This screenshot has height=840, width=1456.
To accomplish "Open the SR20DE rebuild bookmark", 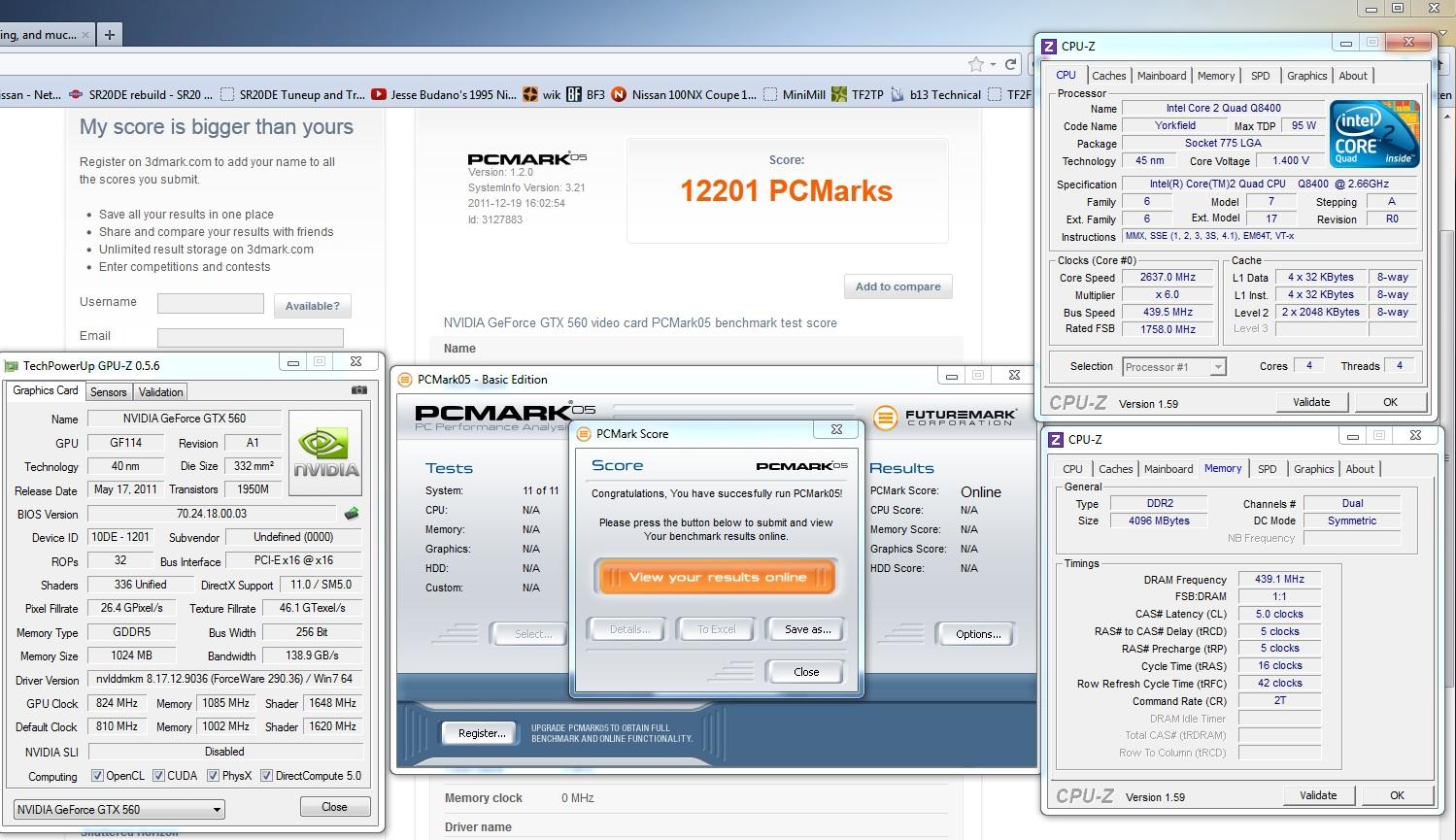I will click(141, 94).
